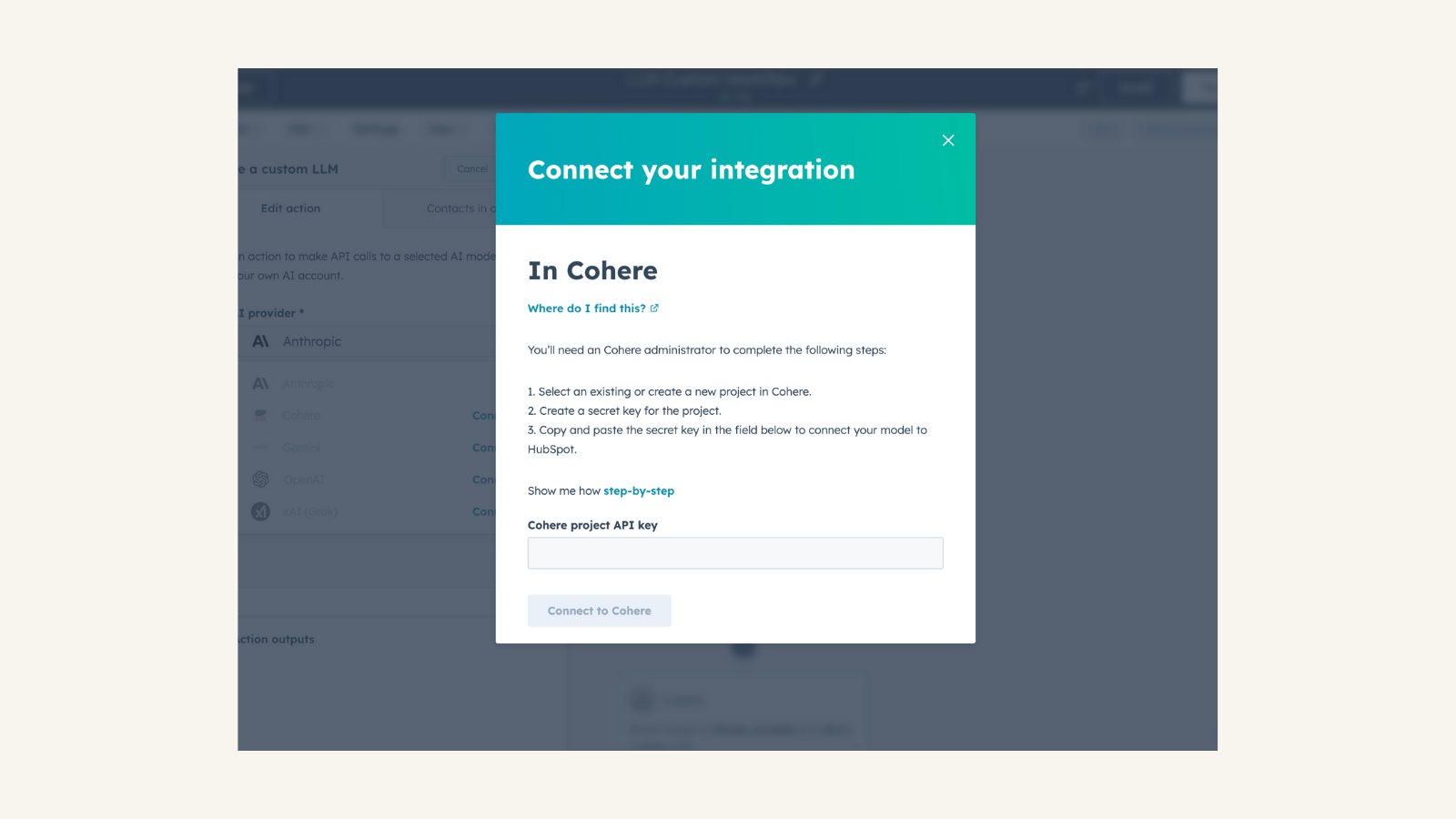Open the step-by-step guide link
This screenshot has height=819, width=1456.
click(x=638, y=490)
